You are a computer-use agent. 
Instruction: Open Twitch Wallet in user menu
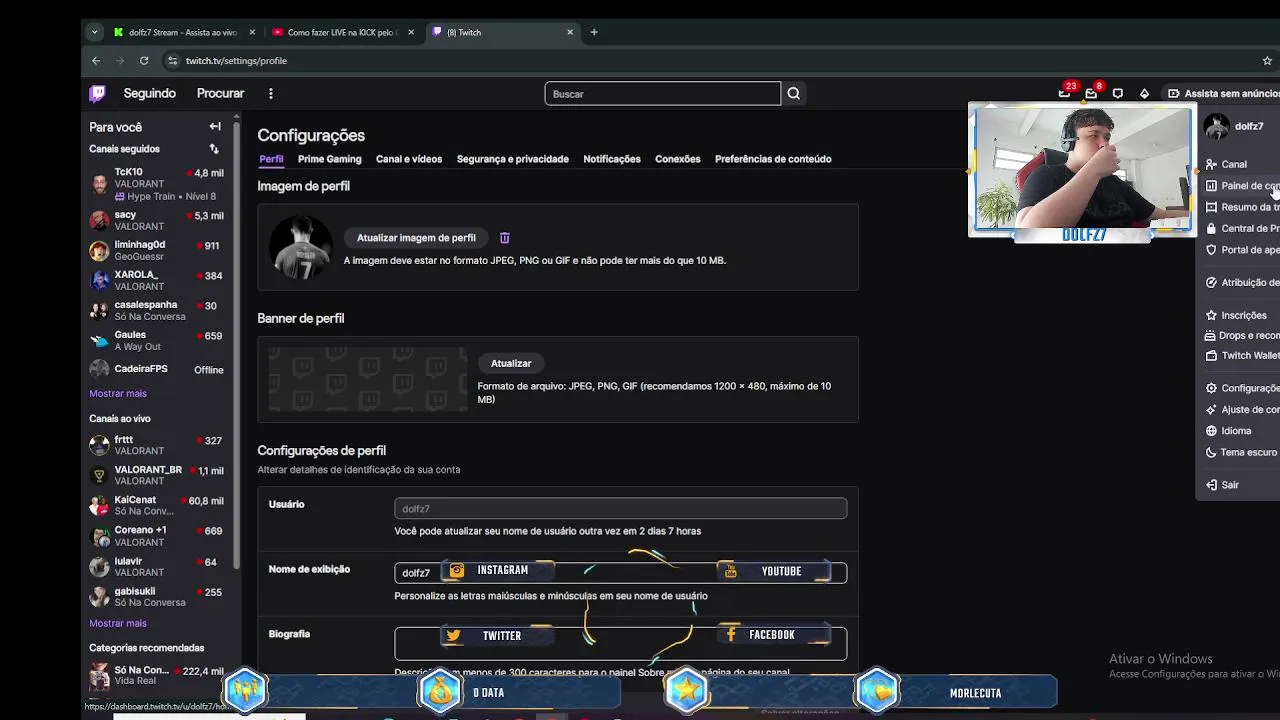1240,355
